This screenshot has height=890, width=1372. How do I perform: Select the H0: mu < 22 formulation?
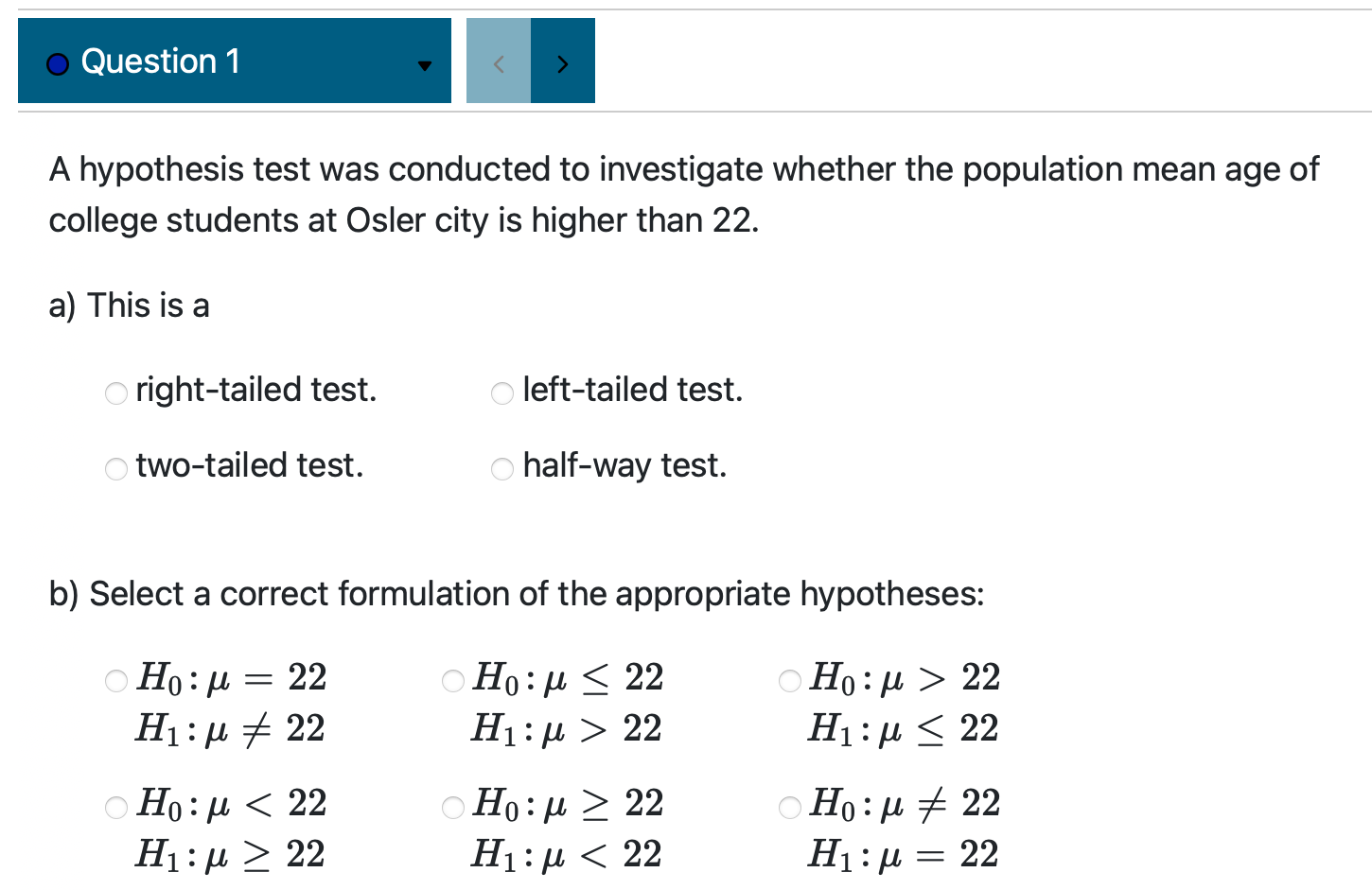coord(115,807)
